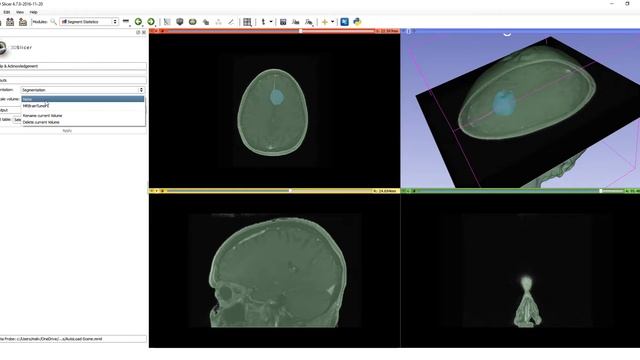Viewport: 640px width, 360px height.
Task: Open the Python interactor icon
Action: point(357,22)
